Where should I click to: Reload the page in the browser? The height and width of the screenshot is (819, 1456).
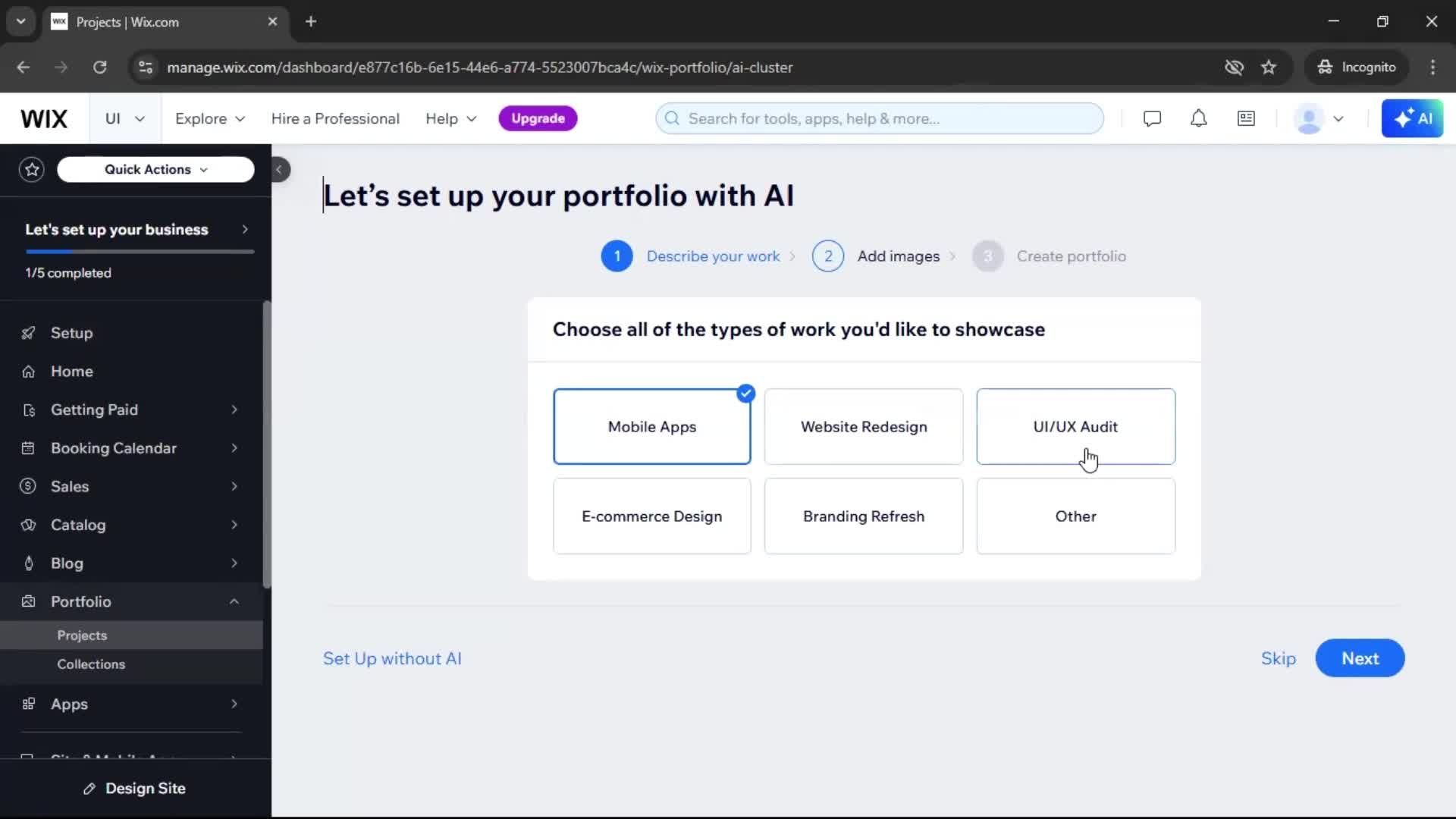tap(99, 67)
